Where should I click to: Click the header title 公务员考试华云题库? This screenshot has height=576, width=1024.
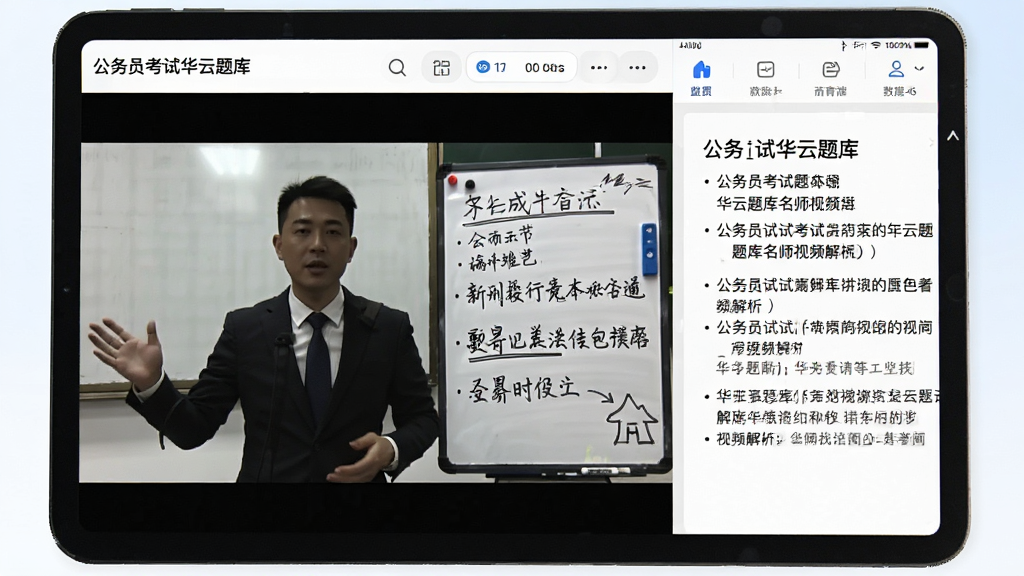[x=172, y=67]
